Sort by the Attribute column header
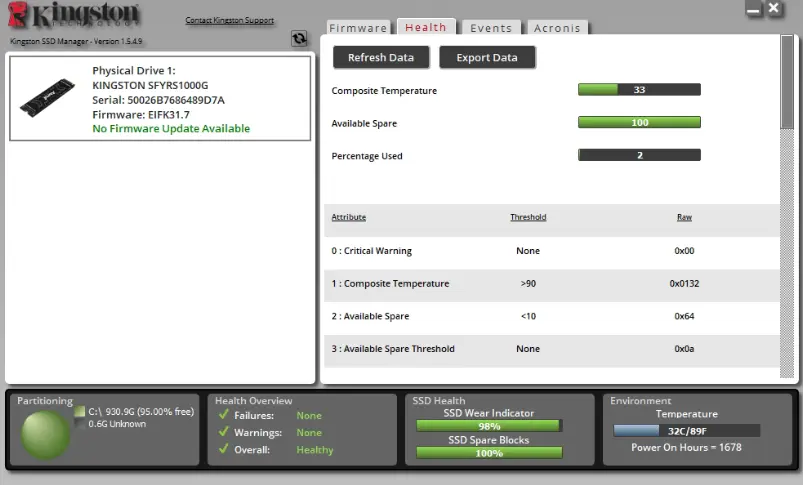803x485 pixels. coord(349,217)
